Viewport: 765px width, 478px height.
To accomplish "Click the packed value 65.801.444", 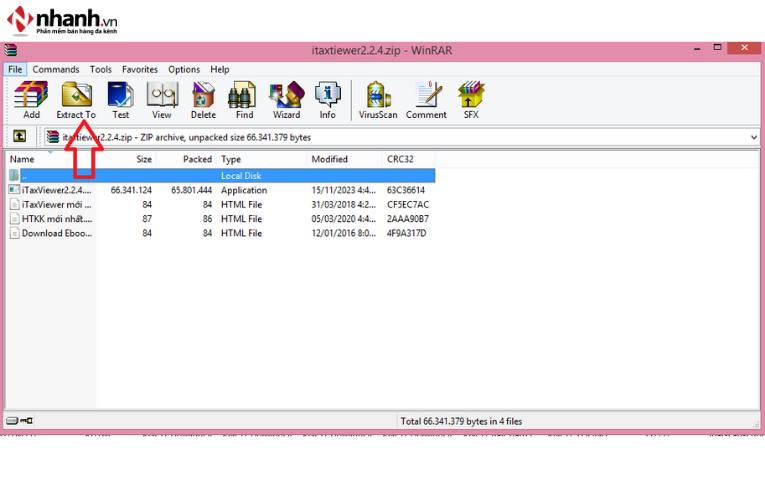I will point(191,190).
